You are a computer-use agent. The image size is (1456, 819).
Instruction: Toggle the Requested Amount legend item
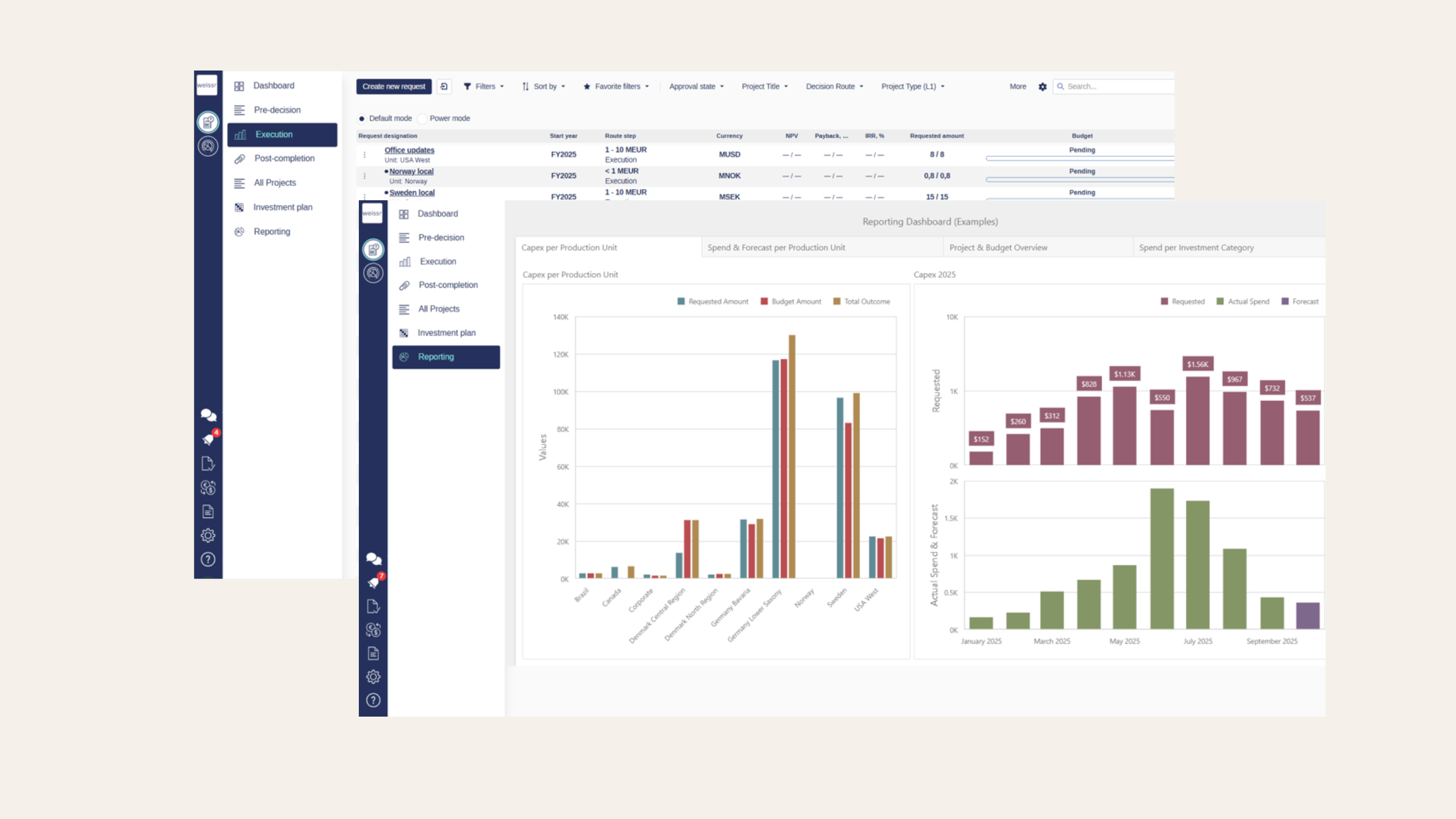[713, 301]
